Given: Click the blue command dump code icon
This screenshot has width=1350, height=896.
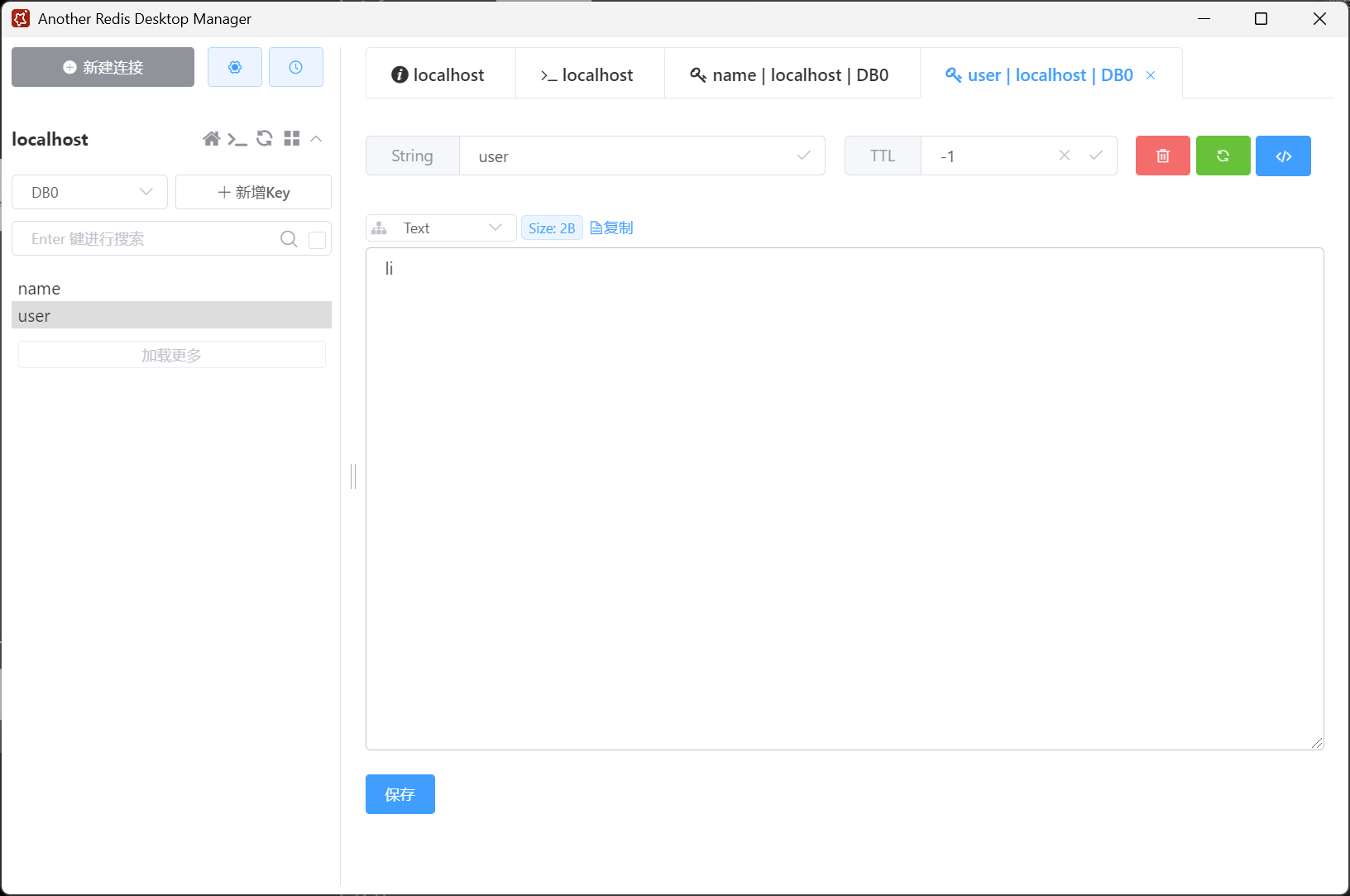Looking at the screenshot, I should coord(1283,156).
